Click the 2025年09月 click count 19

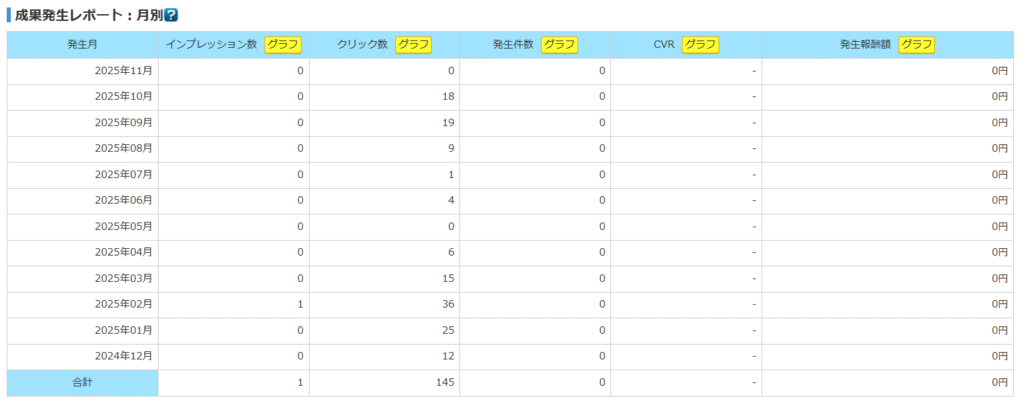pos(447,123)
